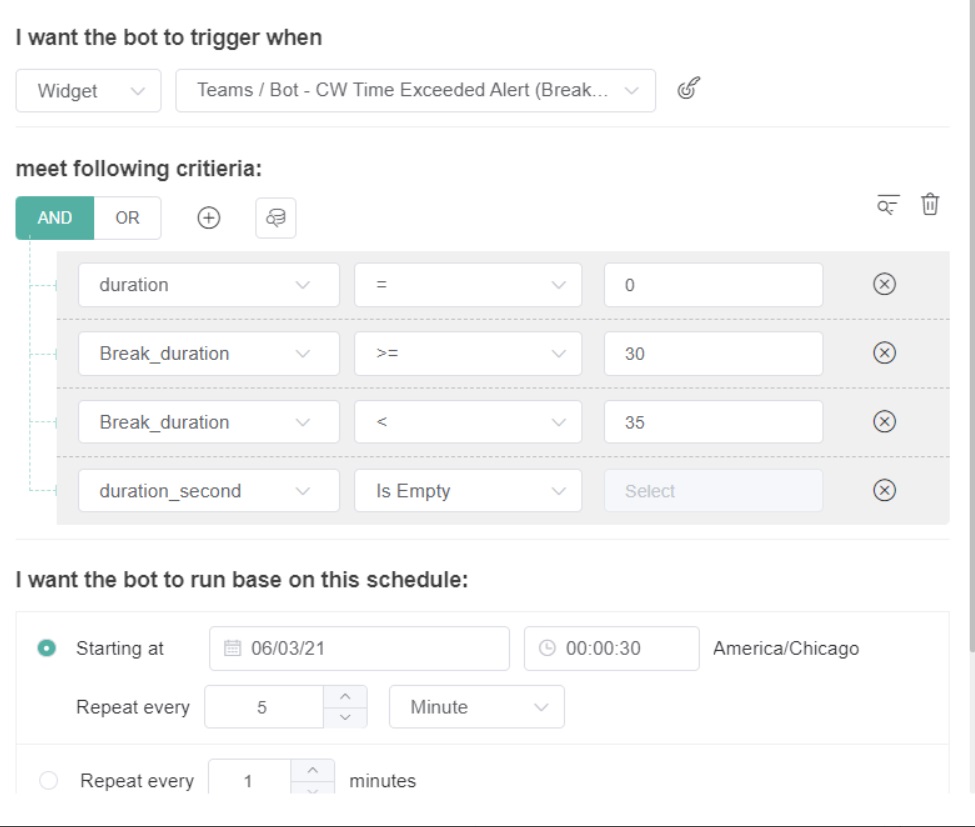Screen dimensions: 975x827
Task: Open the 06/03/21 start date picker
Action: pyautogui.click(x=359, y=648)
